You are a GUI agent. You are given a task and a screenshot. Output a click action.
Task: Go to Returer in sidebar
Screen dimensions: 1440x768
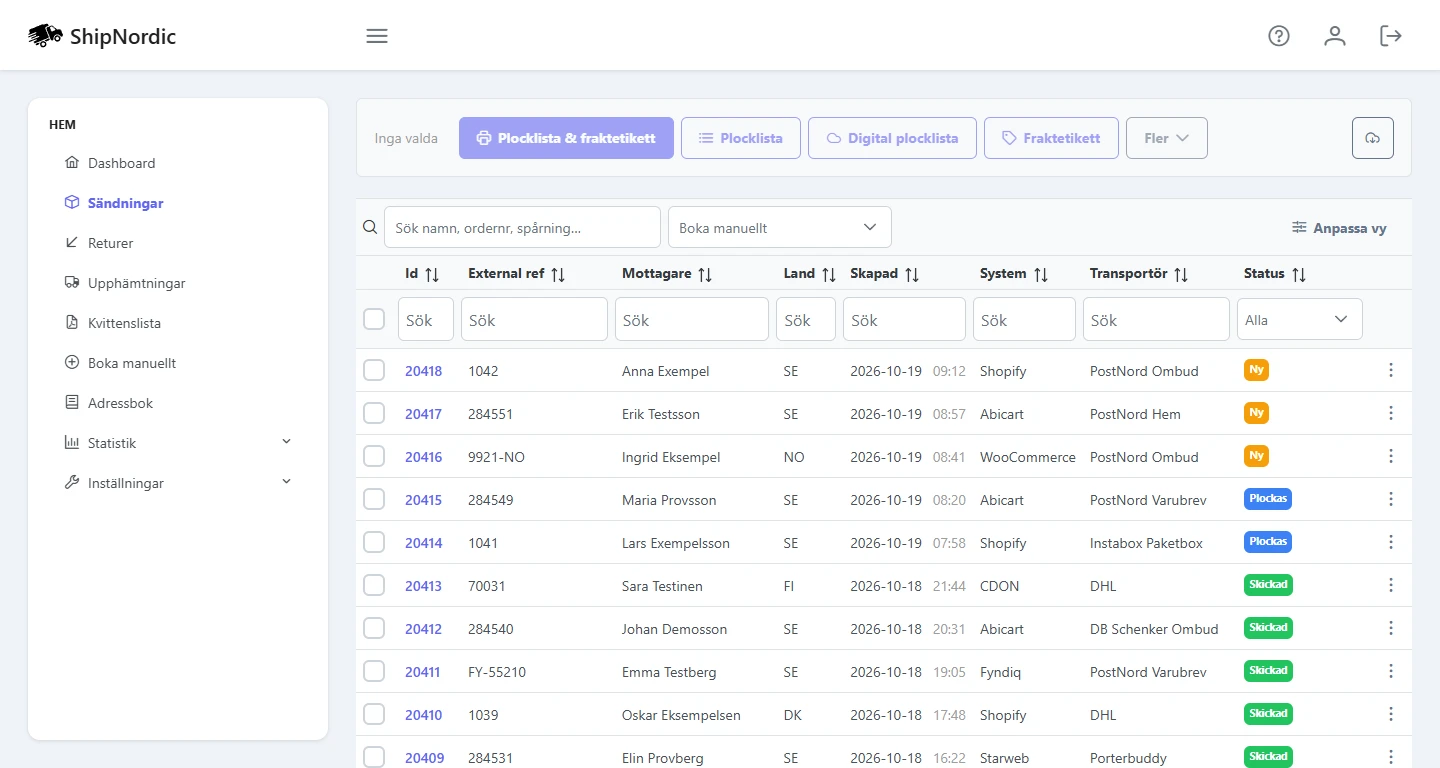point(110,243)
